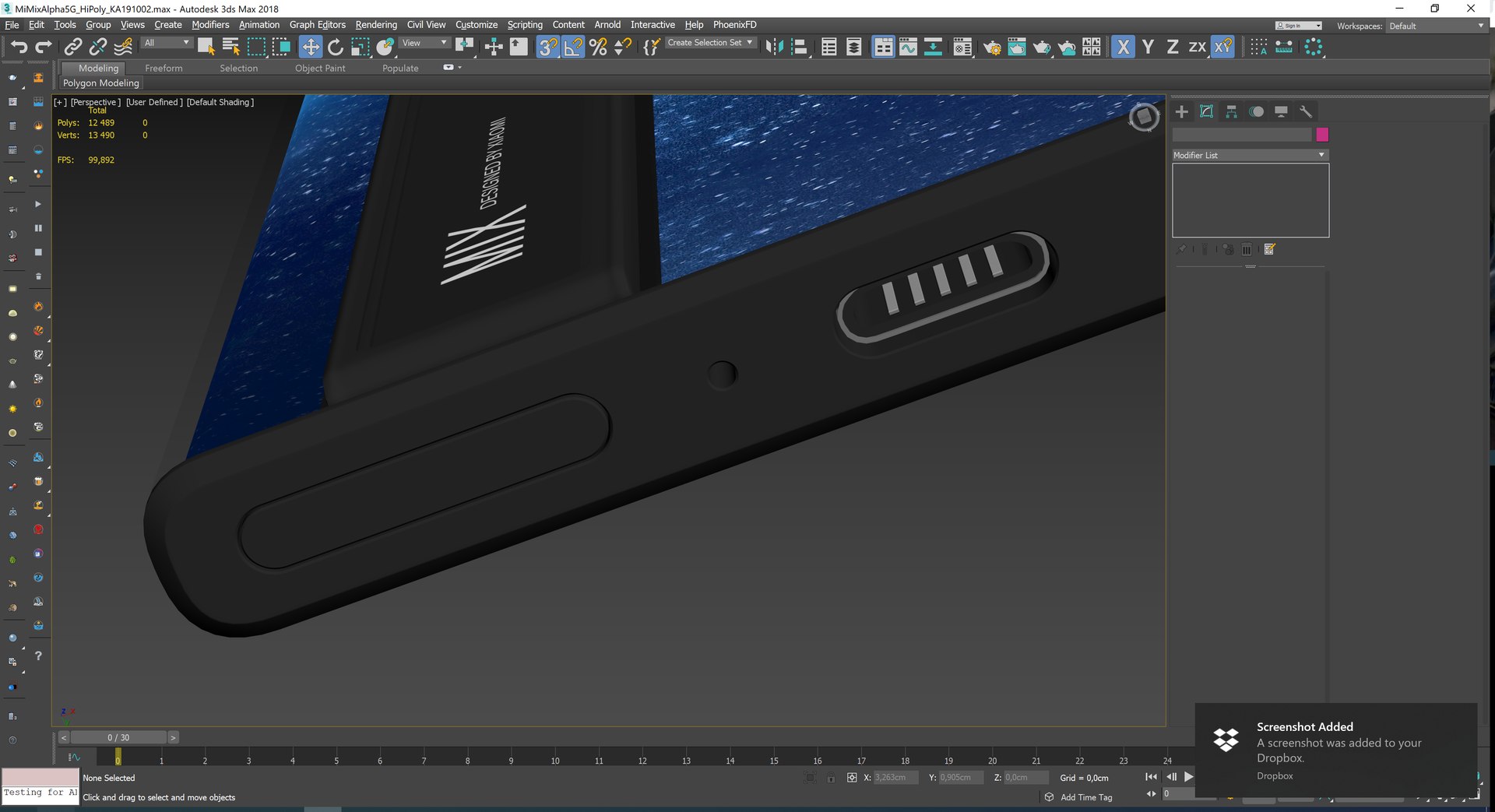Open the Scripting menu

[525, 25]
